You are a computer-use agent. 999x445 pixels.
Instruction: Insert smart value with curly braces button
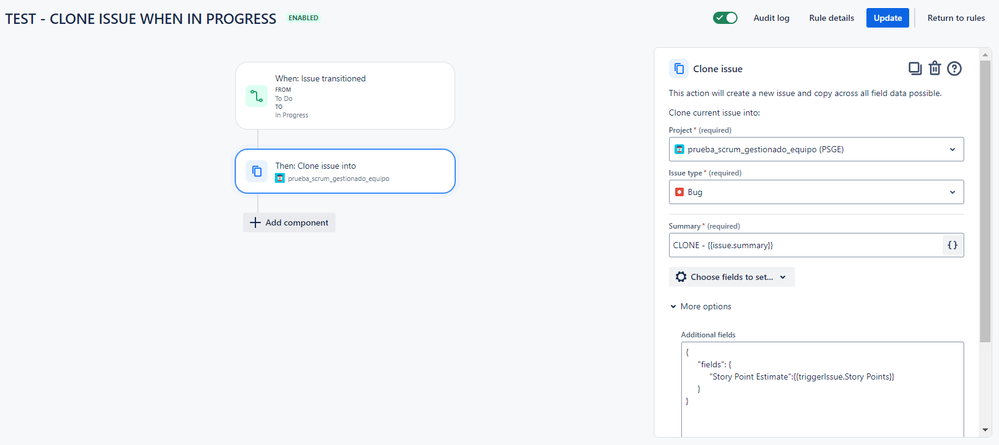click(x=952, y=245)
